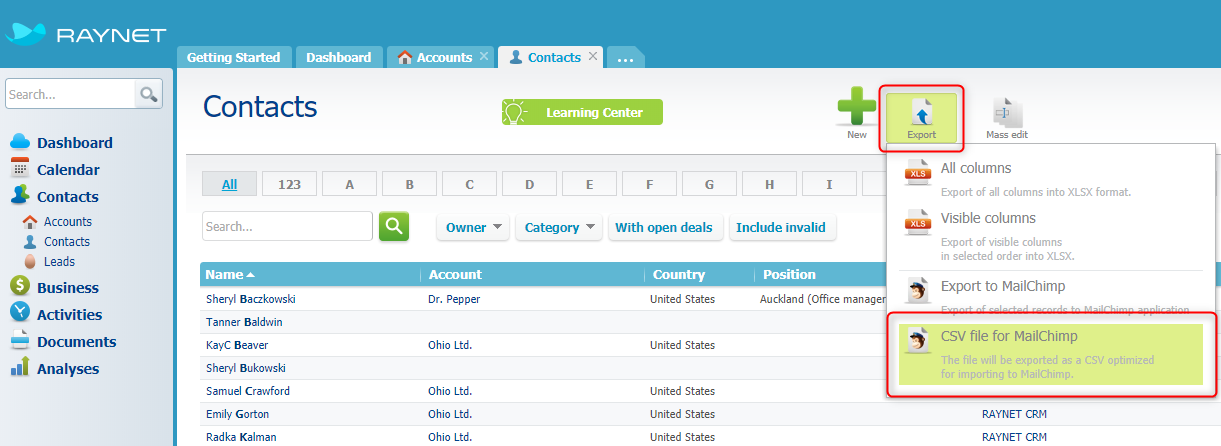The width and height of the screenshot is (1221, 446).
Task: Open Calendar in the sidebar
Action: pyautogui.click(x=68, y=170)
